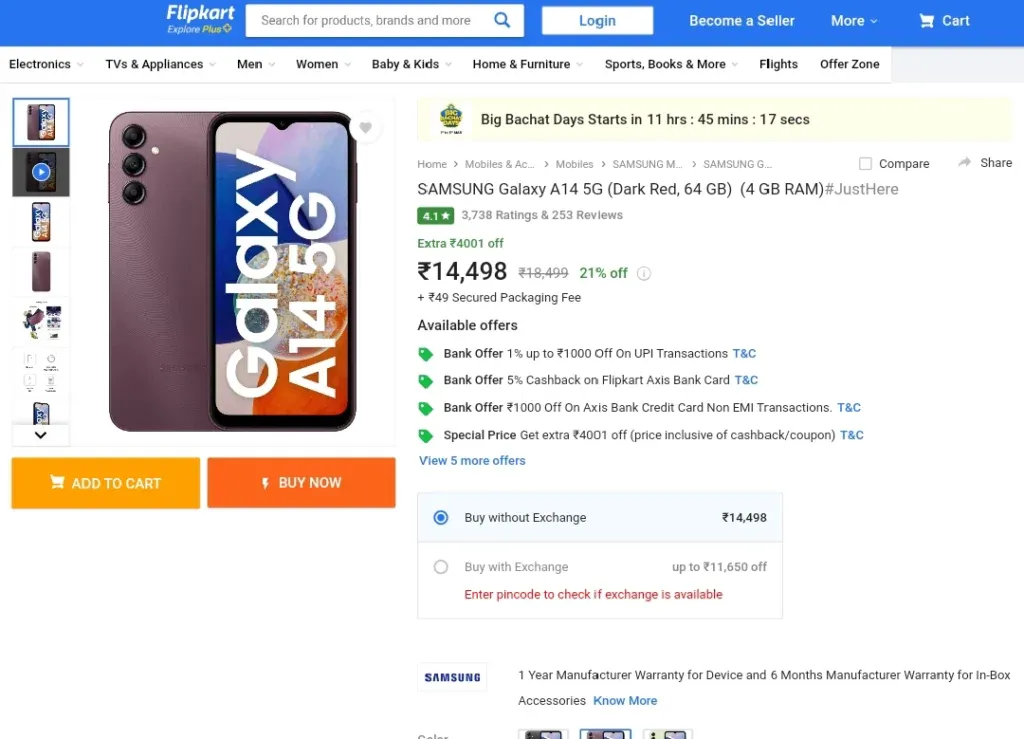Click the Share arrow icon
Screen dimensions: 1024x739
(965, 163)
